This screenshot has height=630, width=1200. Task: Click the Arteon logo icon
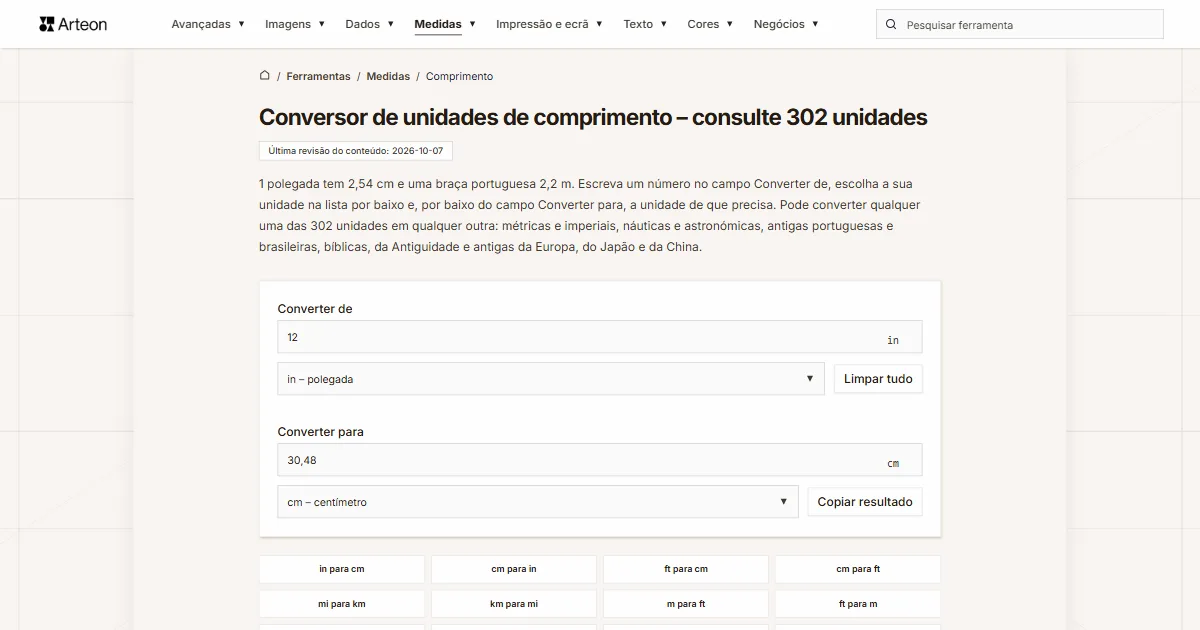click(46, 24)
